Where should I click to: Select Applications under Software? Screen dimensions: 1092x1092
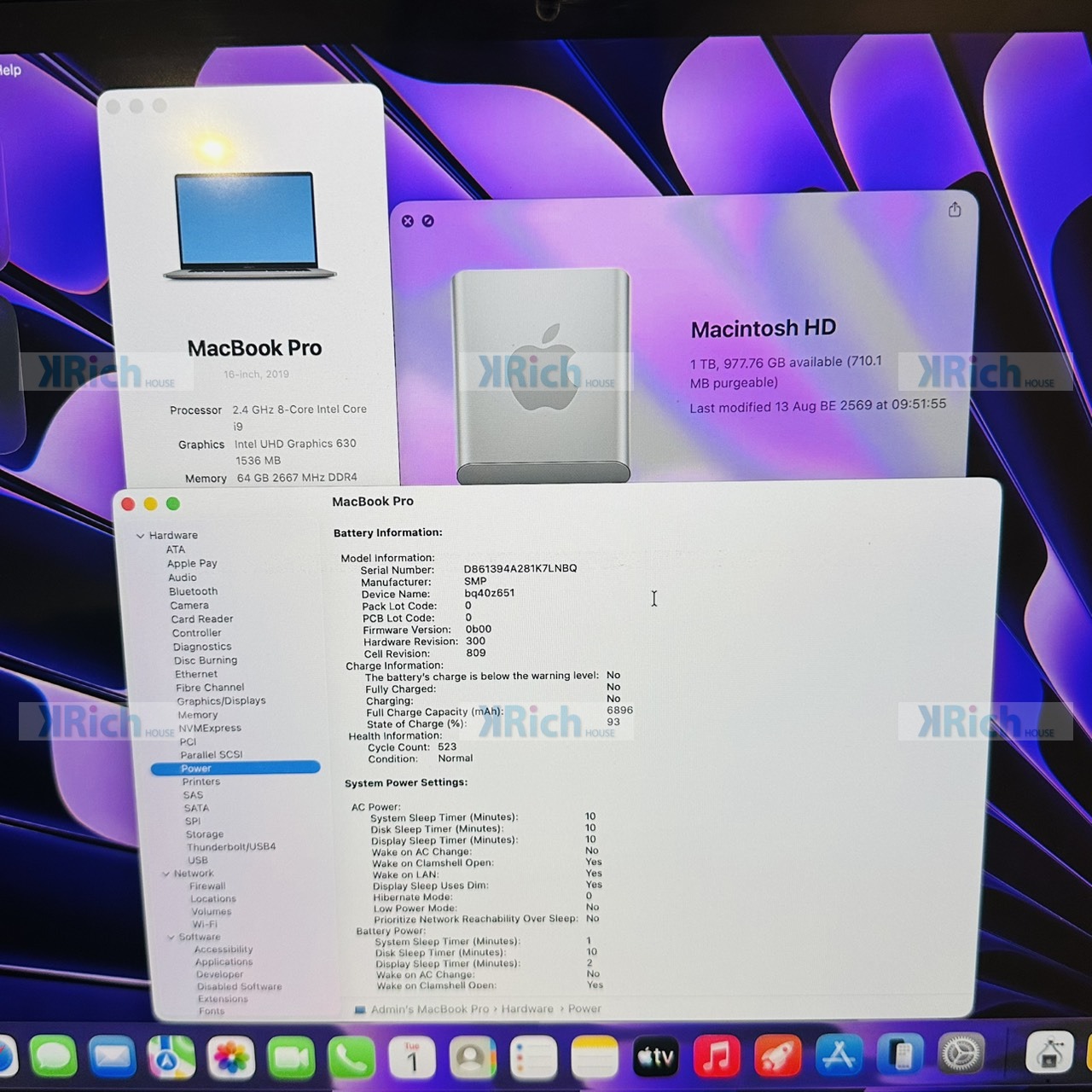coord(224,961)
